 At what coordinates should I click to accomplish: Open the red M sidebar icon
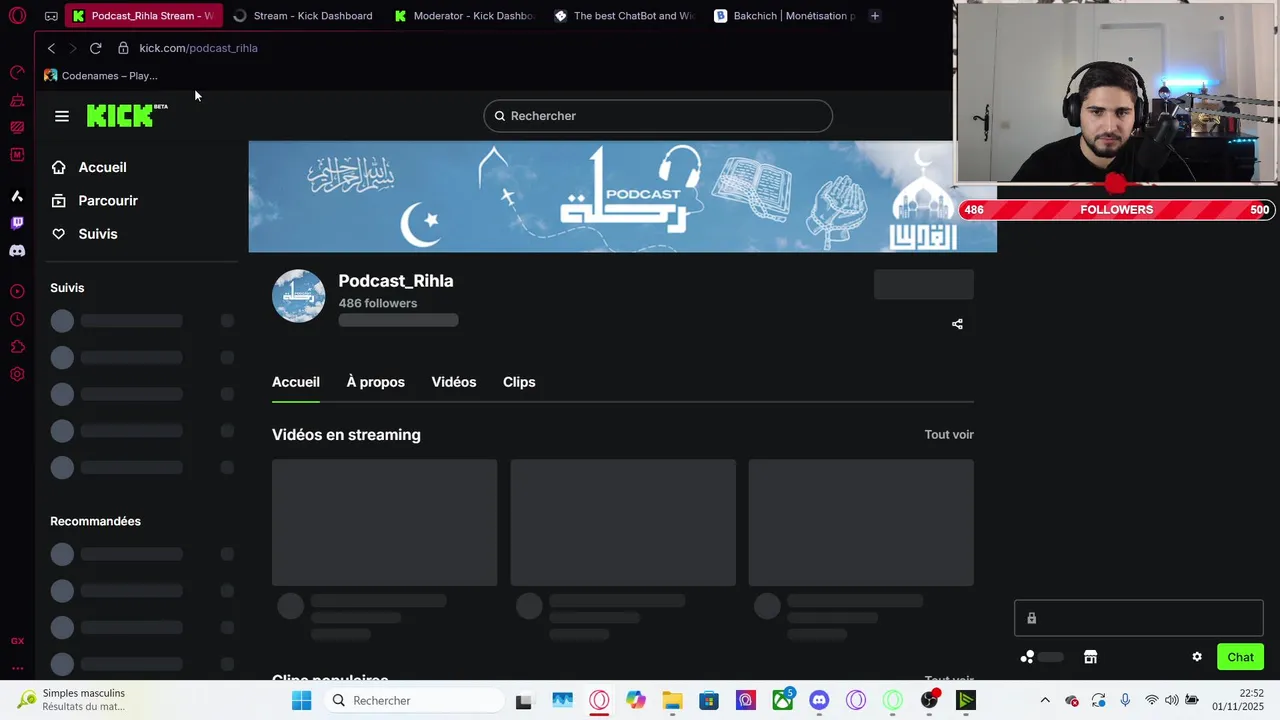(x=17, y=155)
